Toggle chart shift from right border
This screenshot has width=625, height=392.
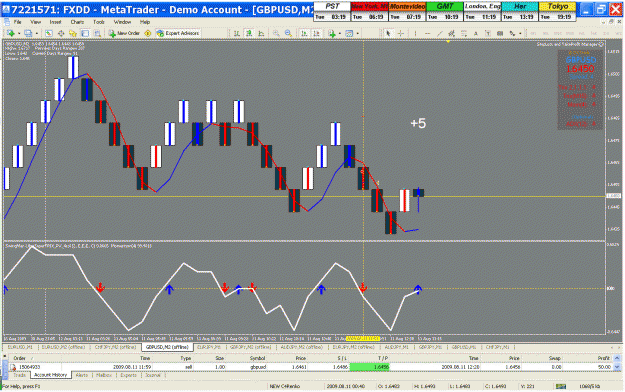[x=316, y=33]
